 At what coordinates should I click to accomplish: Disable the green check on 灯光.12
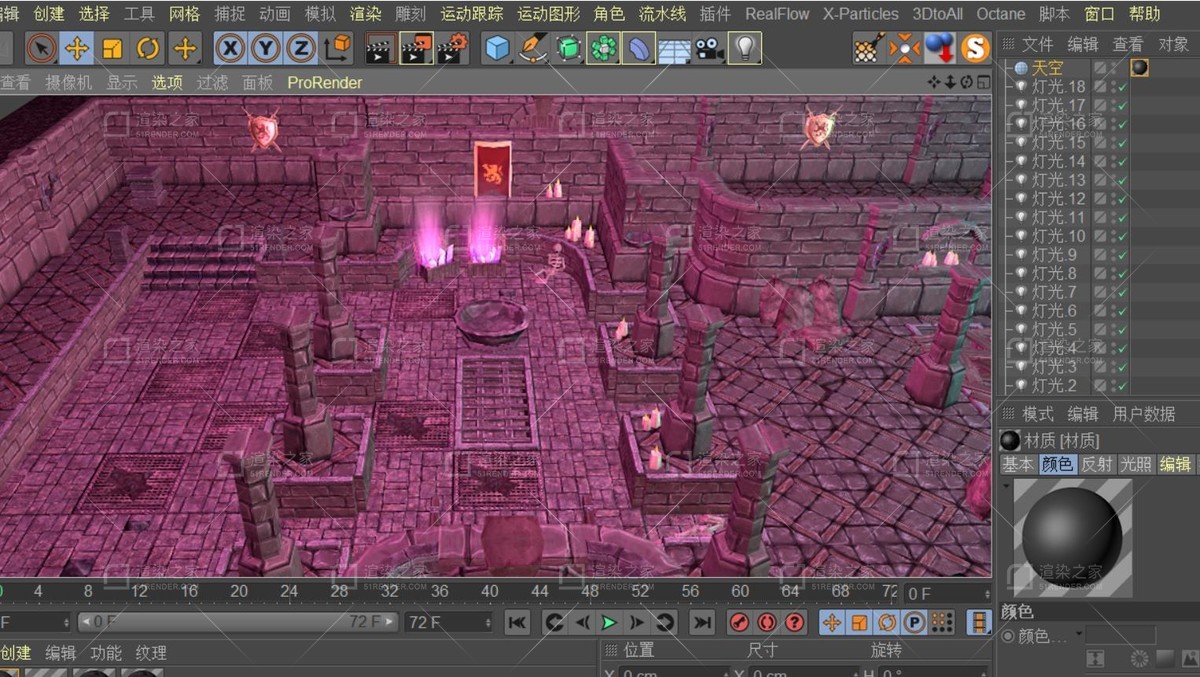coord(1123,199)
